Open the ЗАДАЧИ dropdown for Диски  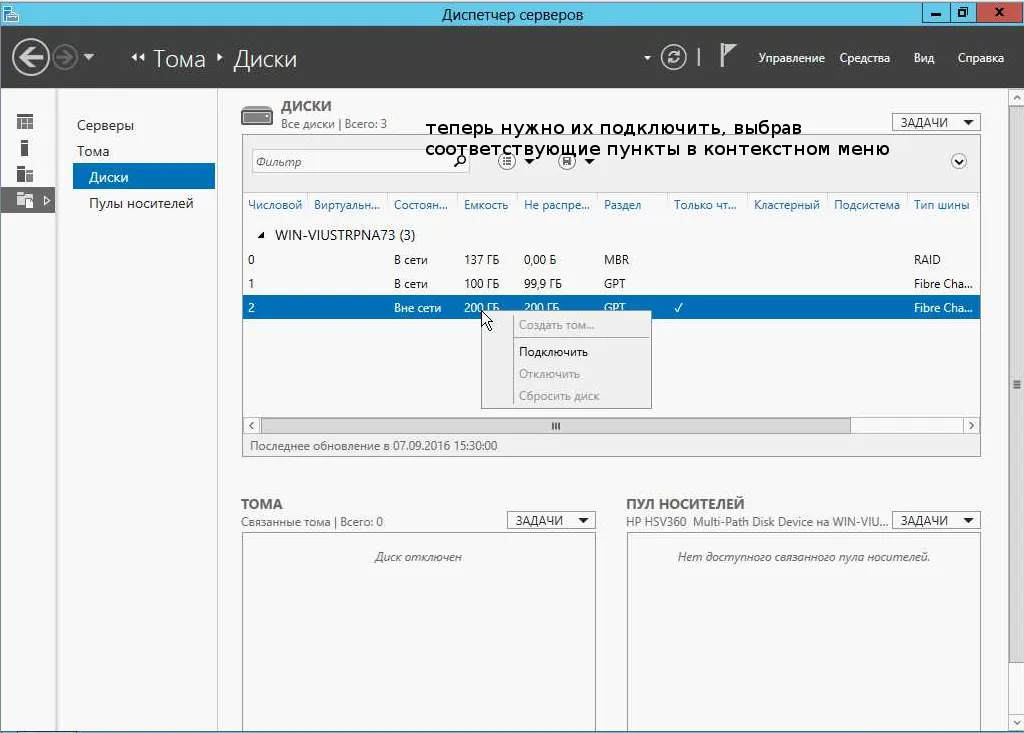pos(936,122)
